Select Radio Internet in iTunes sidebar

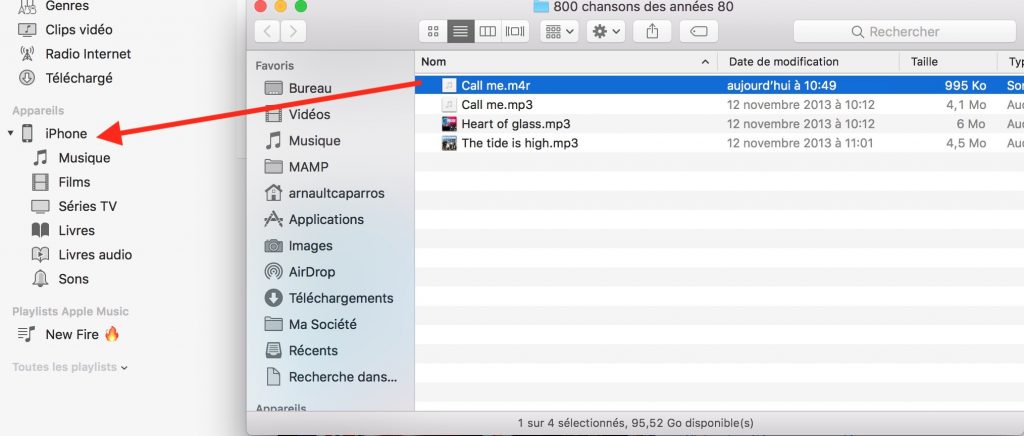tap(88, 54)
